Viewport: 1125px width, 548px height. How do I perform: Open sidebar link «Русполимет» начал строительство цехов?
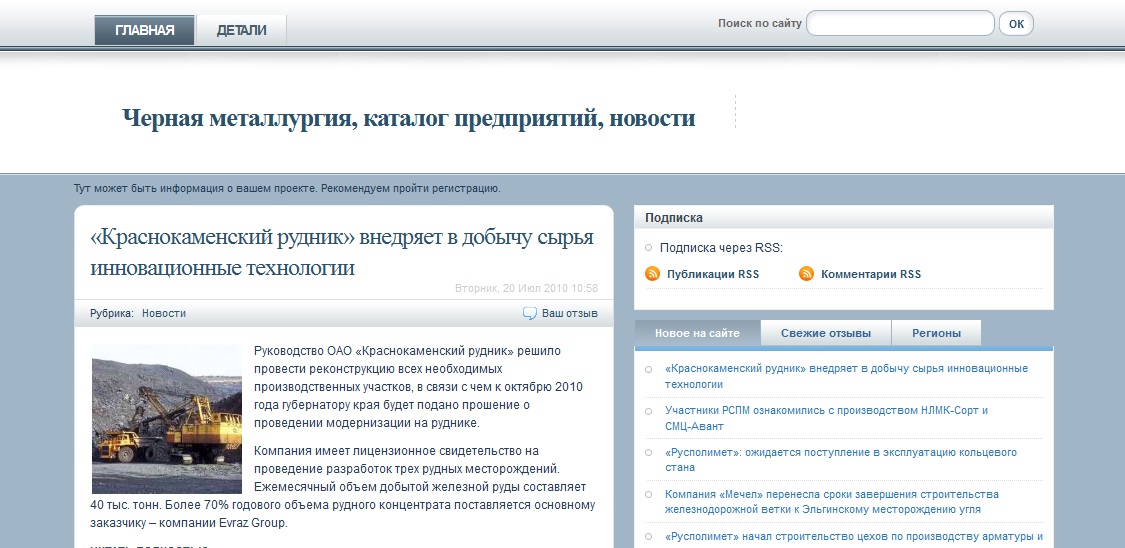pos(854,537)
